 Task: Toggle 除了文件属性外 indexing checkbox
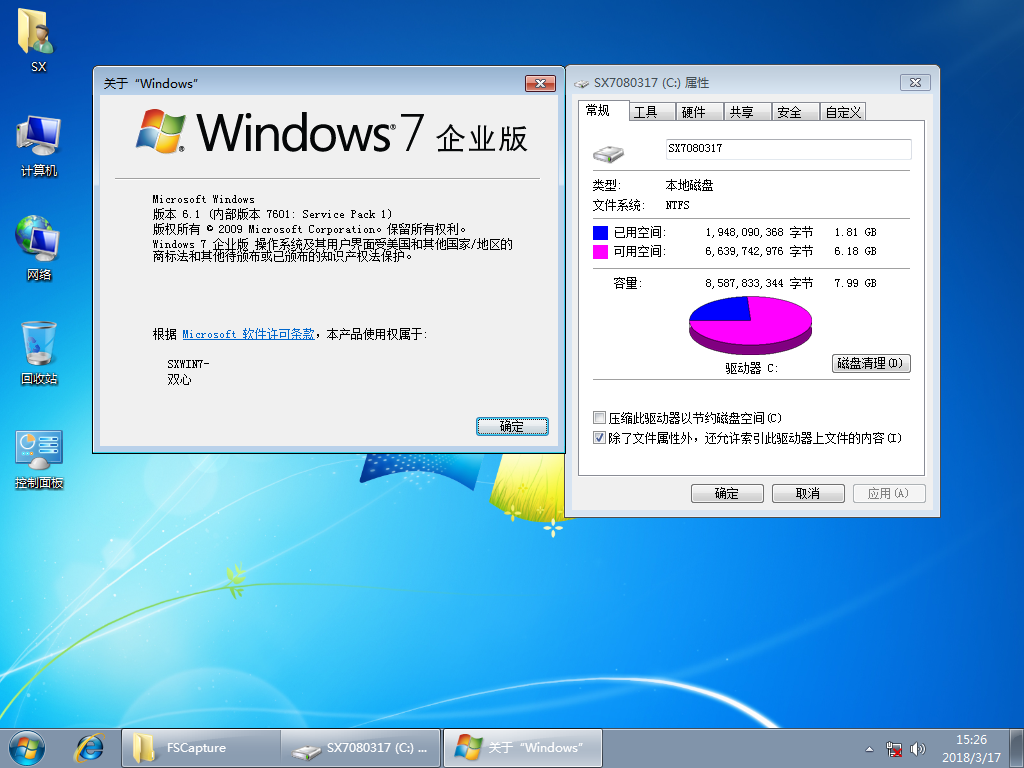[x=599, y=438]
